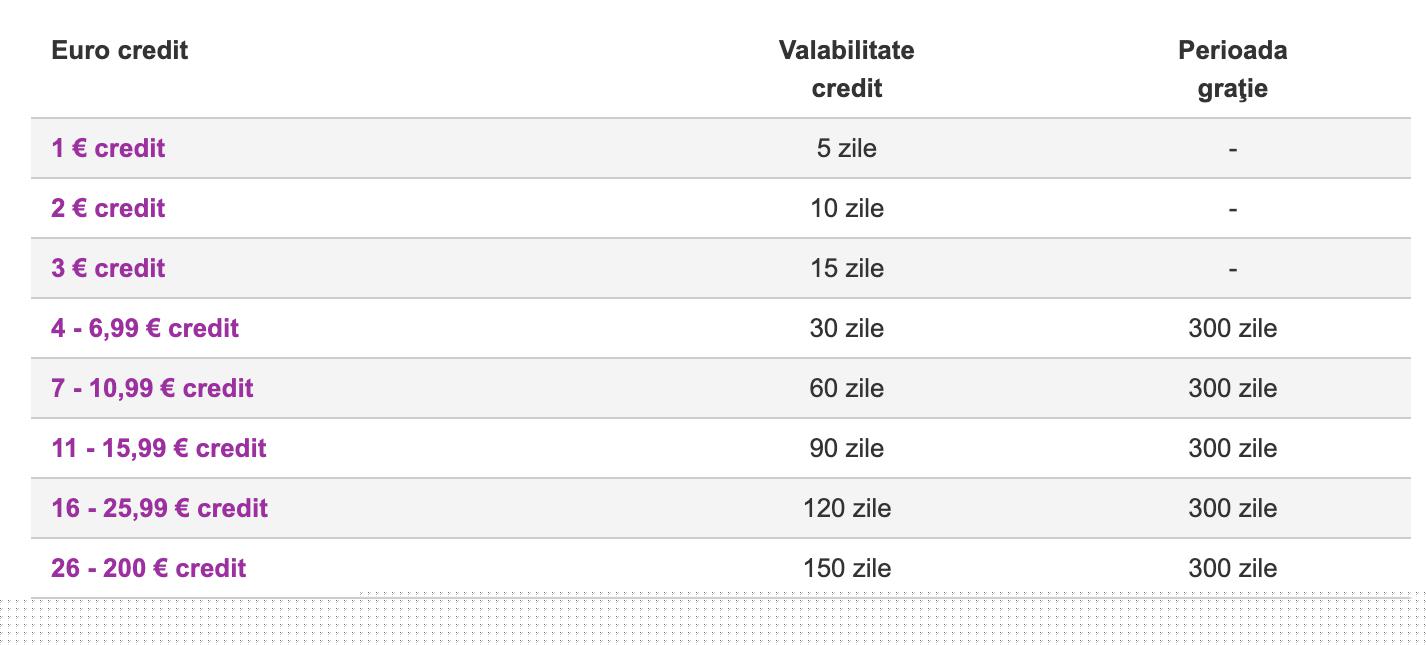This screenshot has width=1426, height=645.
Task: Click the "5 zile" validity cell
Action: (846, 148)
